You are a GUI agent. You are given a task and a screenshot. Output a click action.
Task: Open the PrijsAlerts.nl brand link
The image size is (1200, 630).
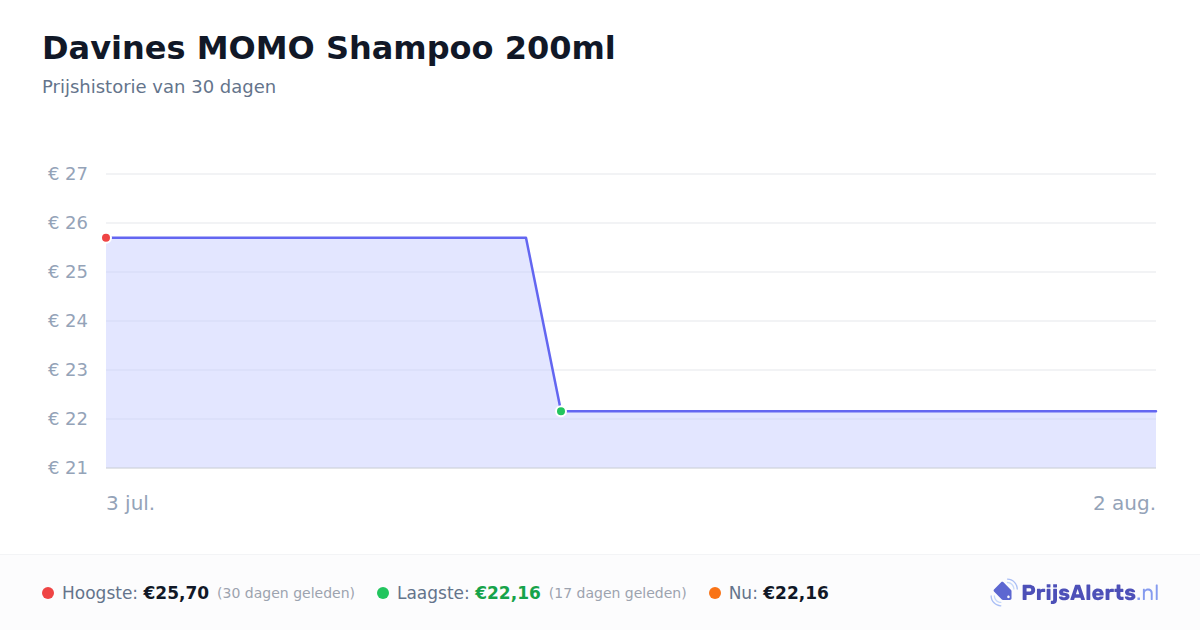(x=1074, y=593)
